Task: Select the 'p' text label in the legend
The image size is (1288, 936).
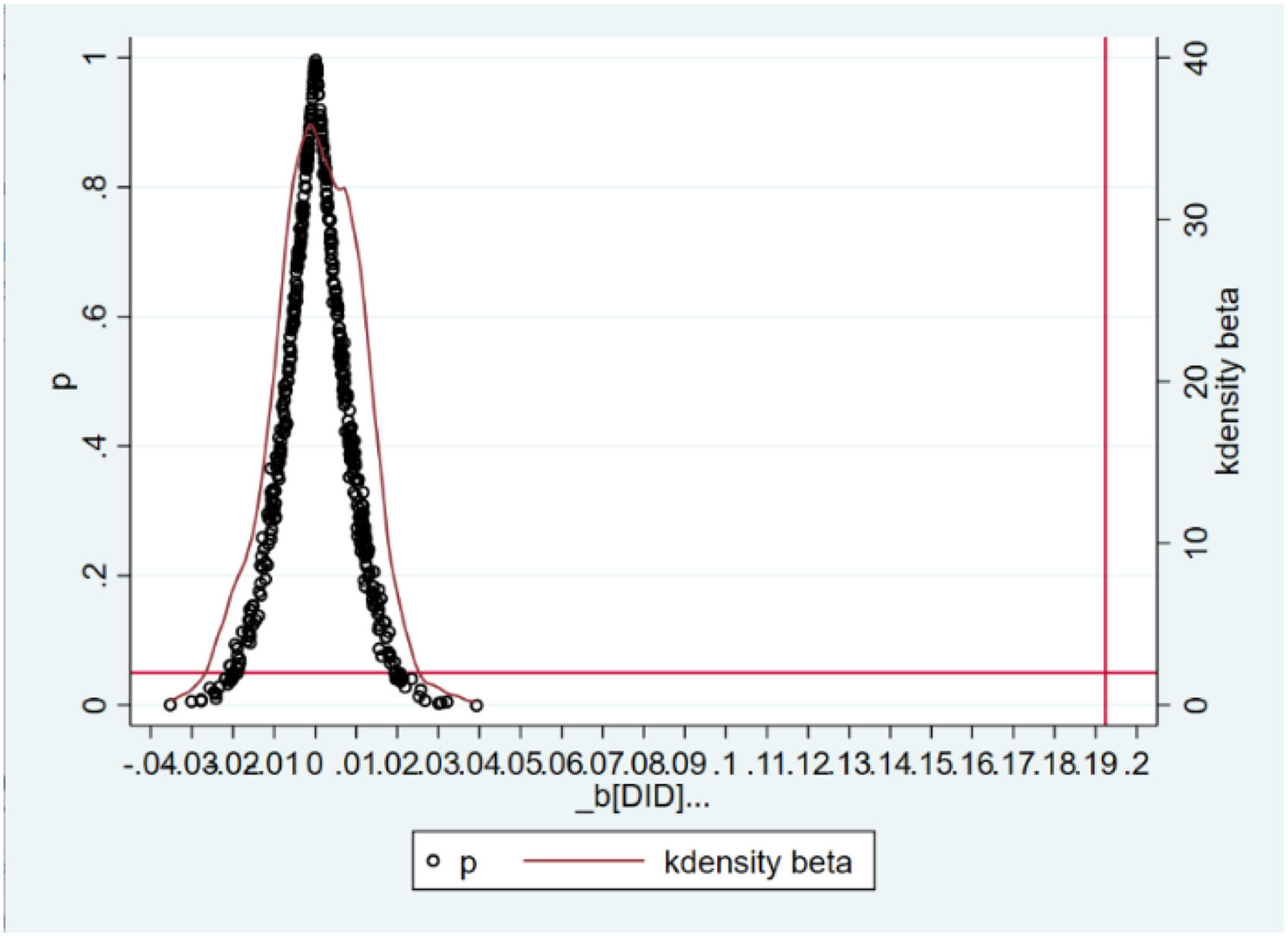Action: coord(468,863)
